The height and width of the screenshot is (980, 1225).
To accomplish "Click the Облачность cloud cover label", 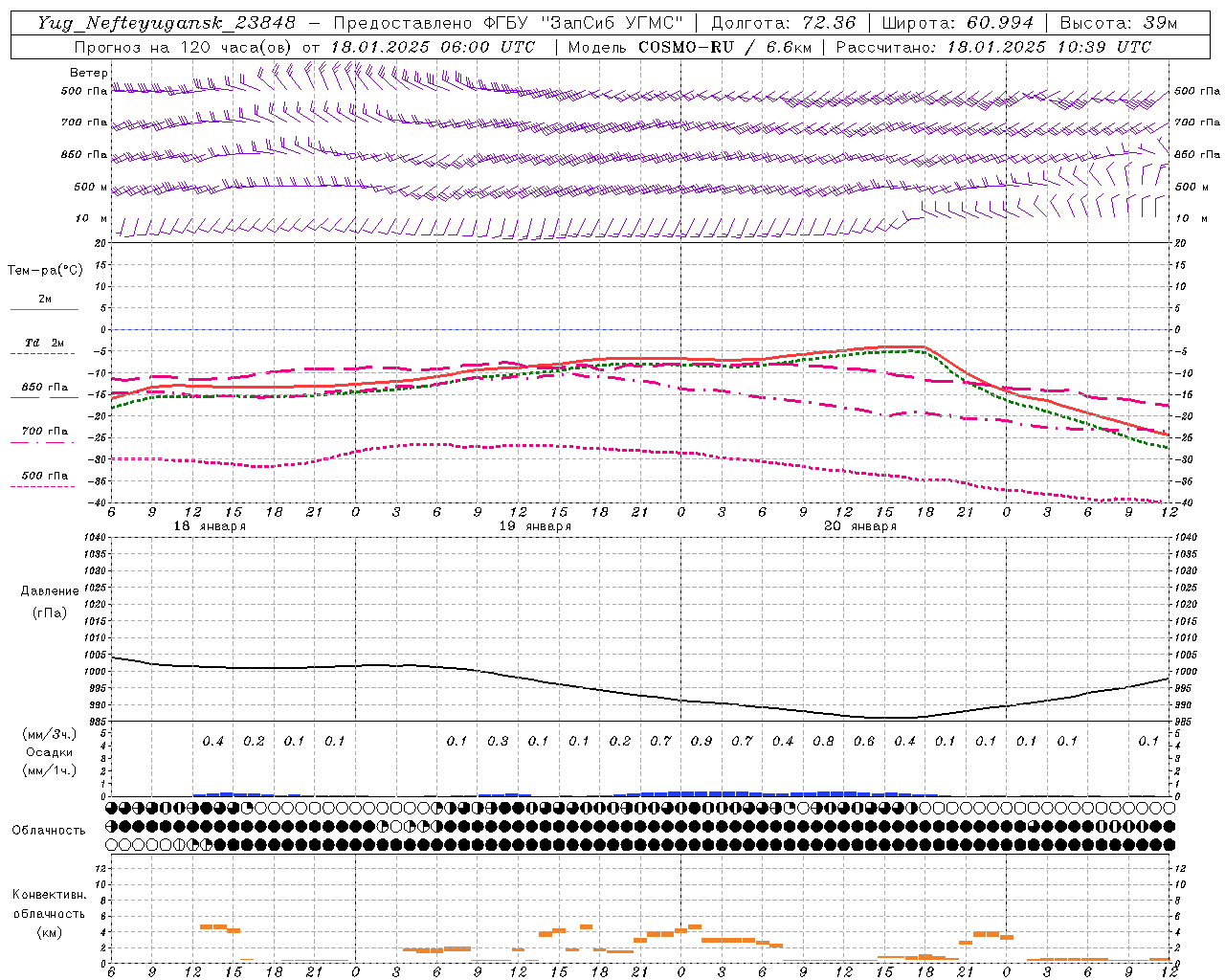I will click(49, 831).
